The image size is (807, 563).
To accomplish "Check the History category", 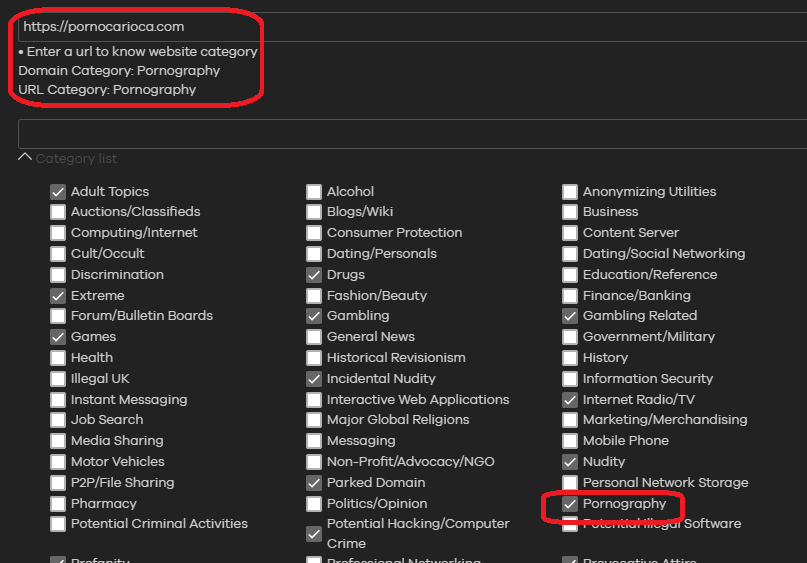I will pos(570,358).
